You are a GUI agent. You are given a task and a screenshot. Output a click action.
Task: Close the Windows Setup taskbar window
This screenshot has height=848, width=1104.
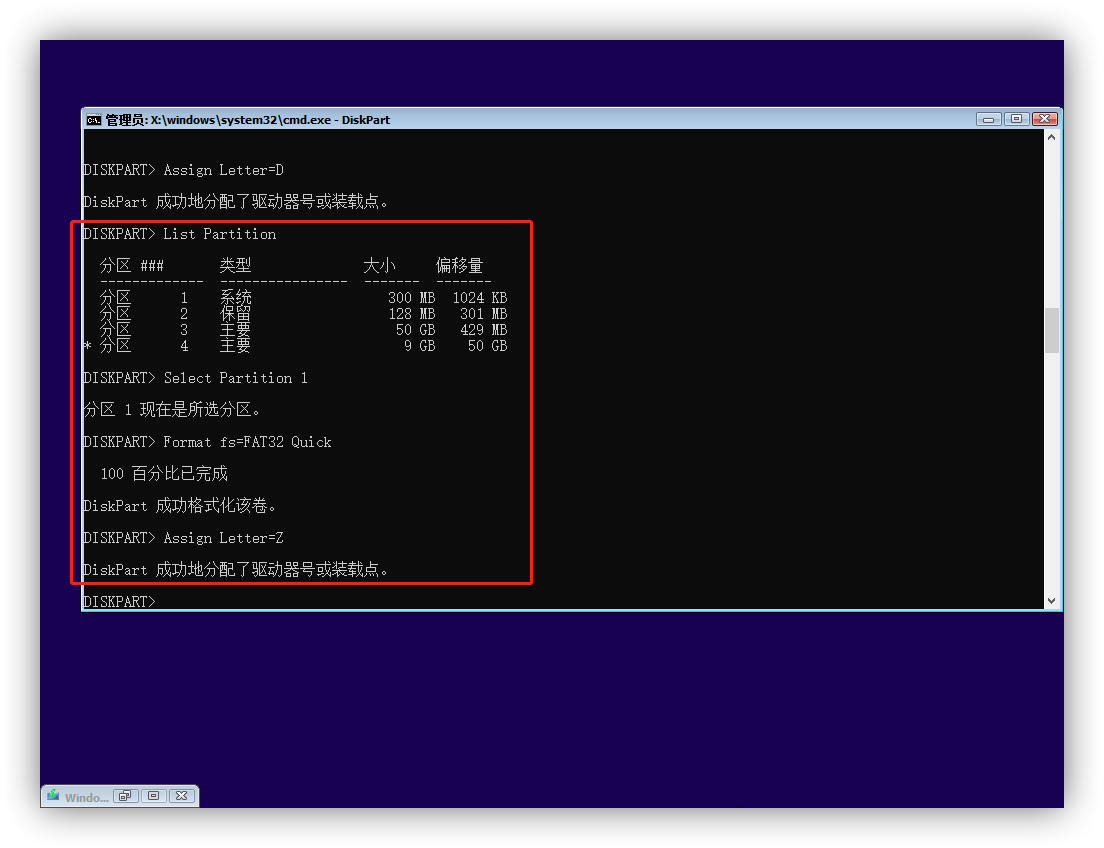(181, 795)
